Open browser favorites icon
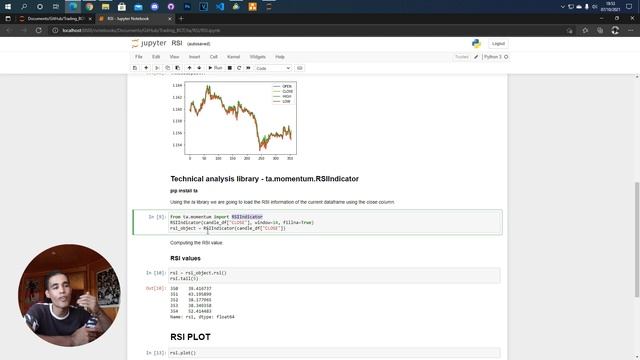Viewport: 640px width, 360px height. click(585, 30)
